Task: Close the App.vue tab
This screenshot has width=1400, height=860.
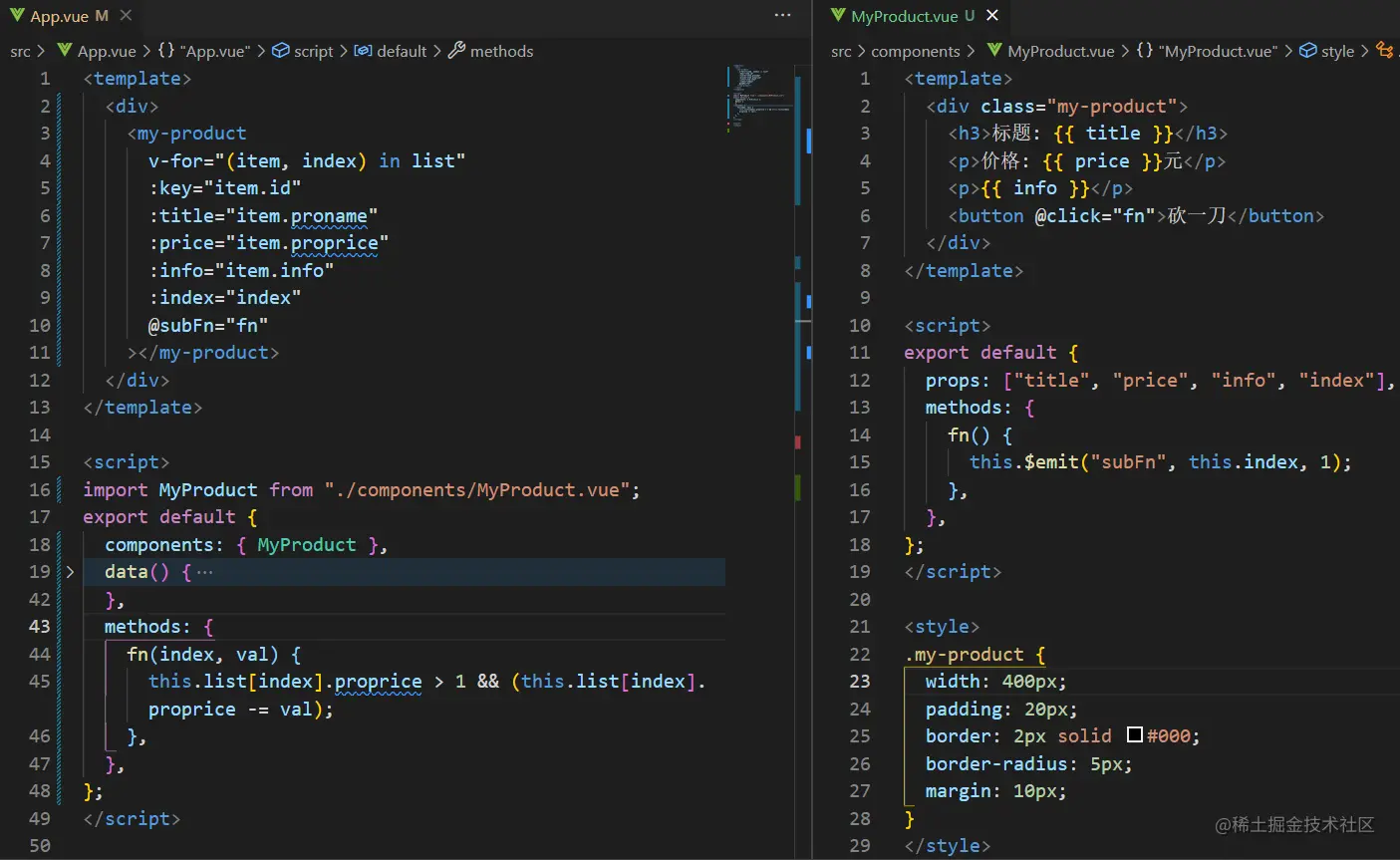Action: click(x=126, y=16)
